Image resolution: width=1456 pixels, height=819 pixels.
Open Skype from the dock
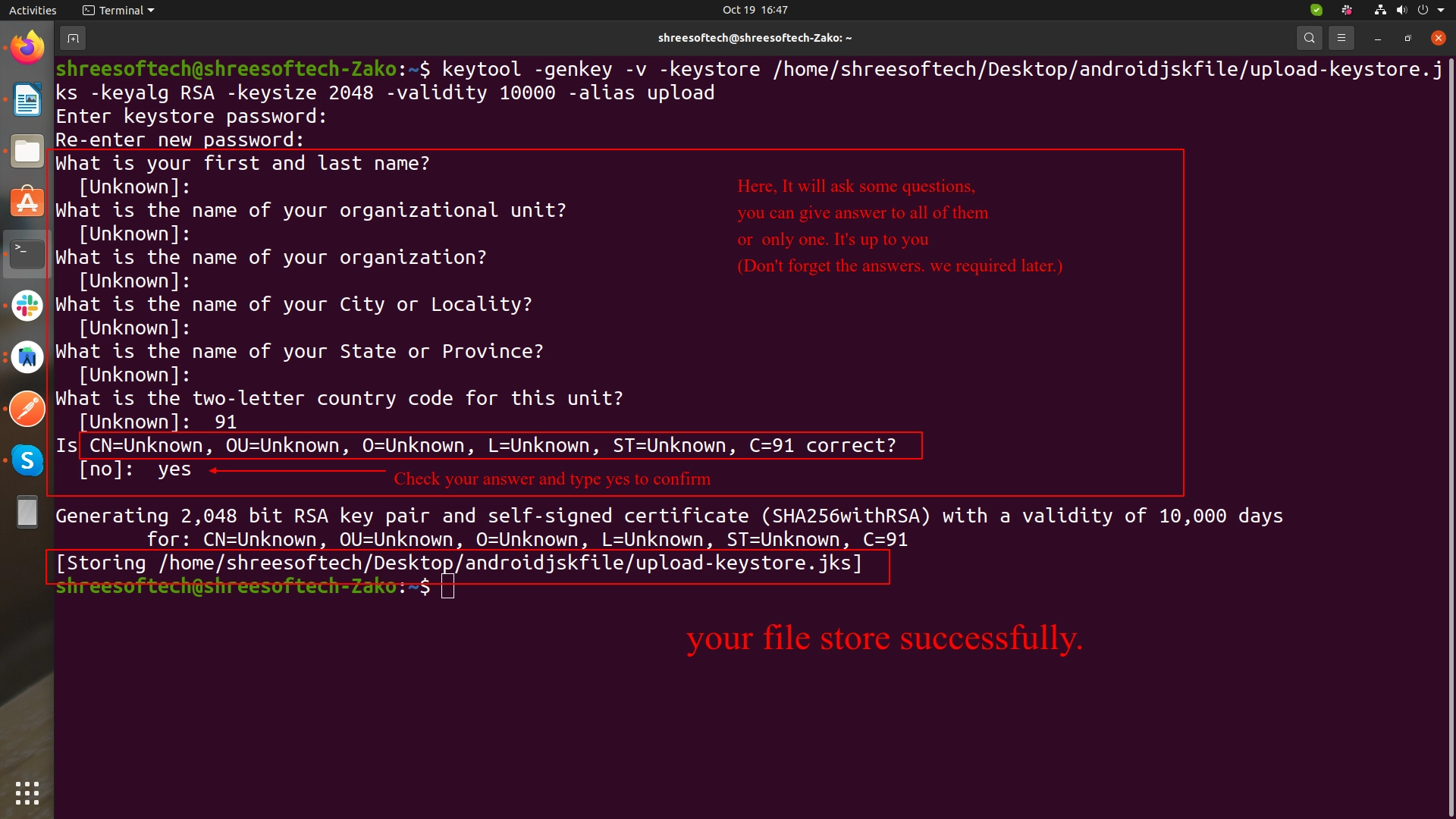pos(27,460)
